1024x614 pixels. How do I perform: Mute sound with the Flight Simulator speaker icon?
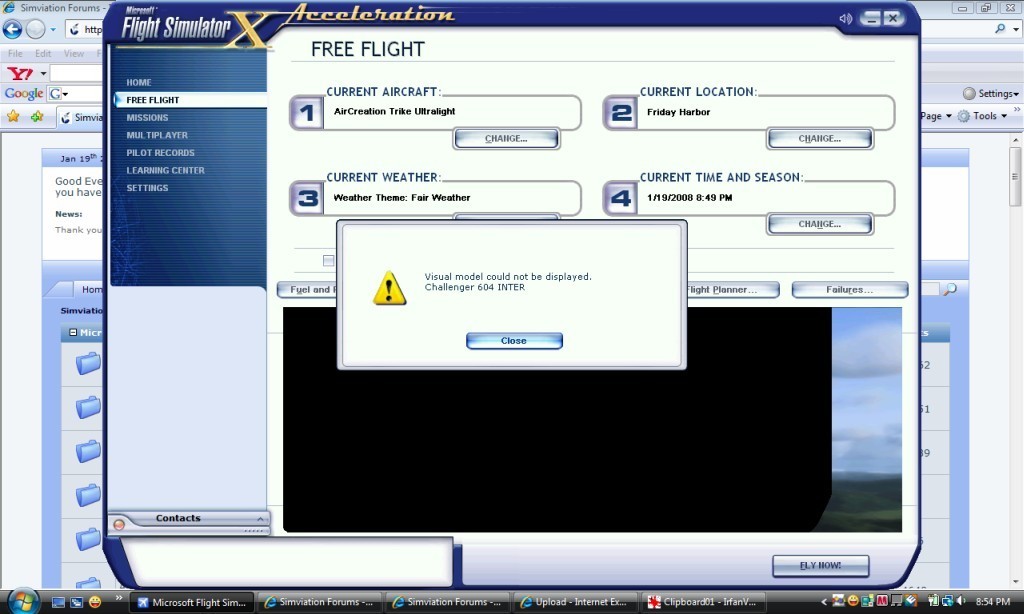point(846,18)
